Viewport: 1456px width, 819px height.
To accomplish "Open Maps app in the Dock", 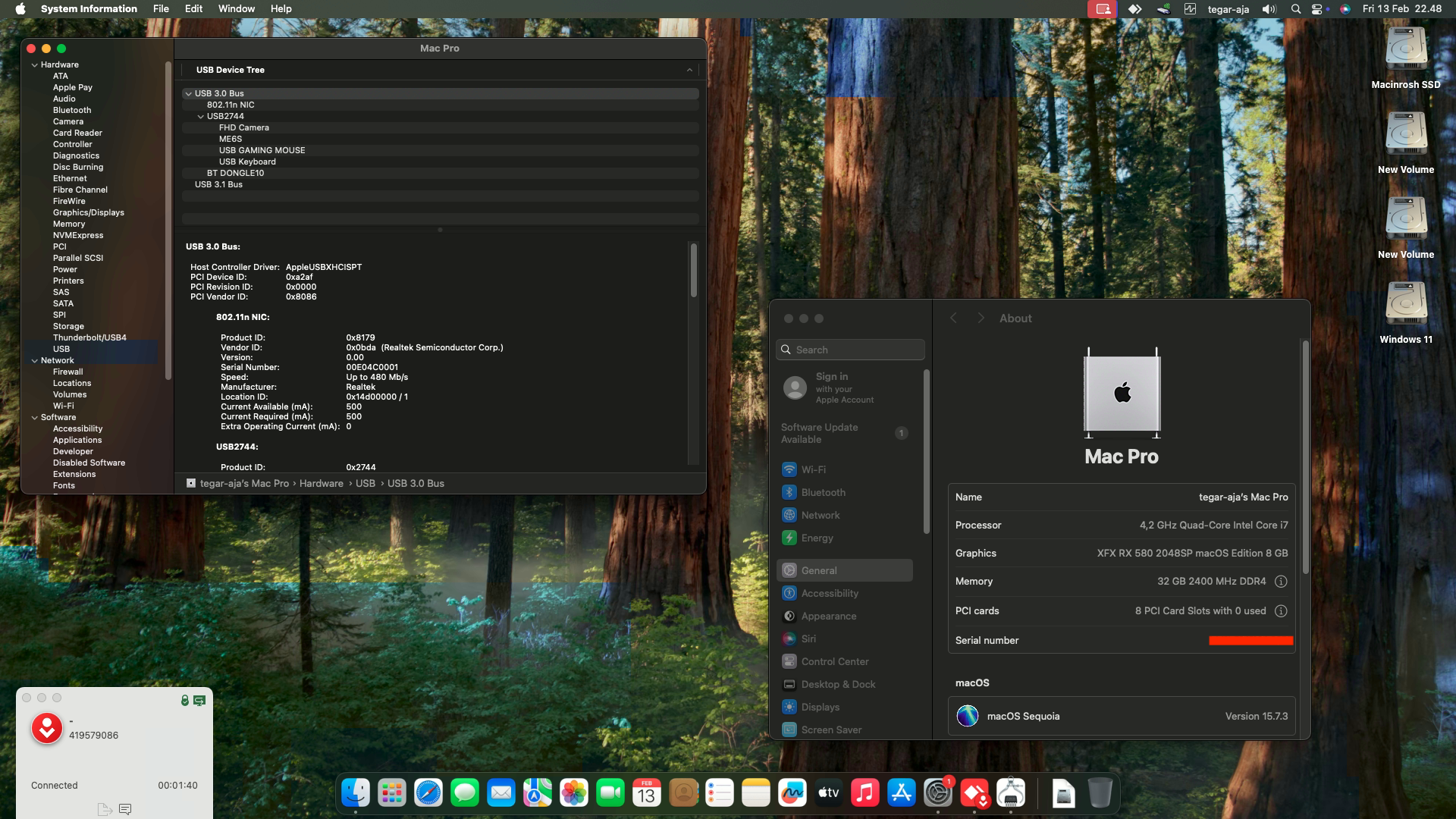I will pyautogui.click(x=538, y=793).
